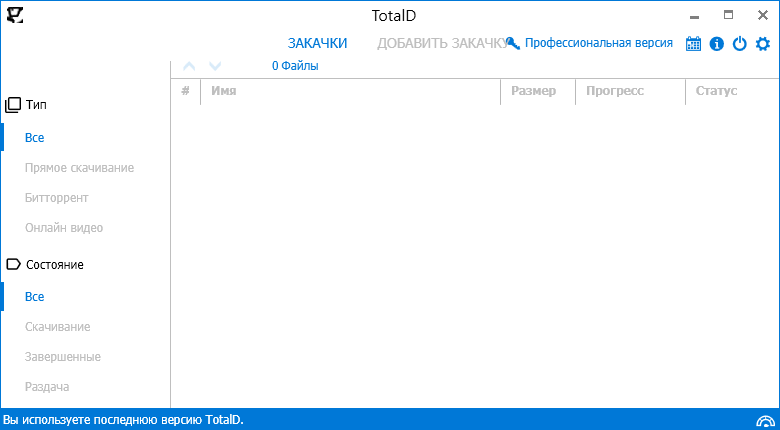Close the TotalD window
The height and width of the screenshot is (430, 780).
[x=763, y=15]
